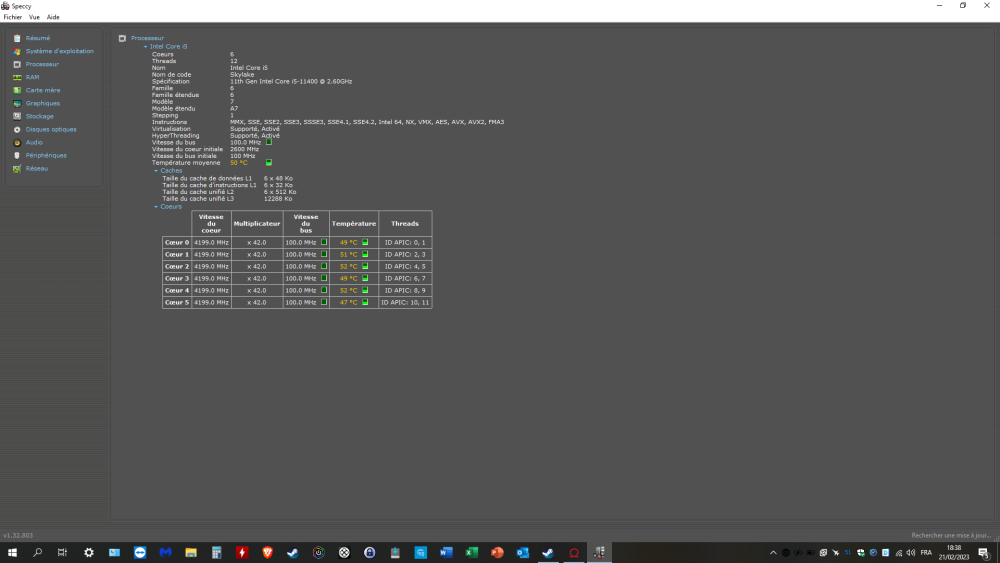Launch Brave browser from taskbar

point(267,553)
